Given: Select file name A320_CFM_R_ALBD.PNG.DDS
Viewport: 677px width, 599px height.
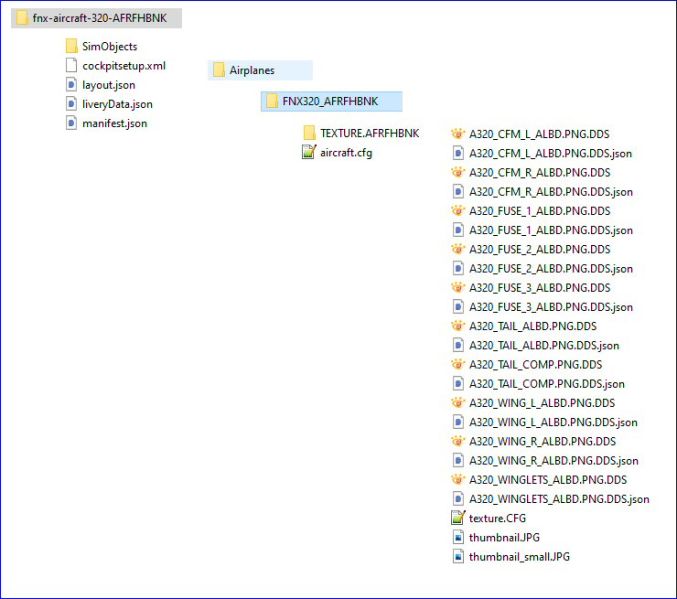Looking at the screenshot, I should pos(540,172).
